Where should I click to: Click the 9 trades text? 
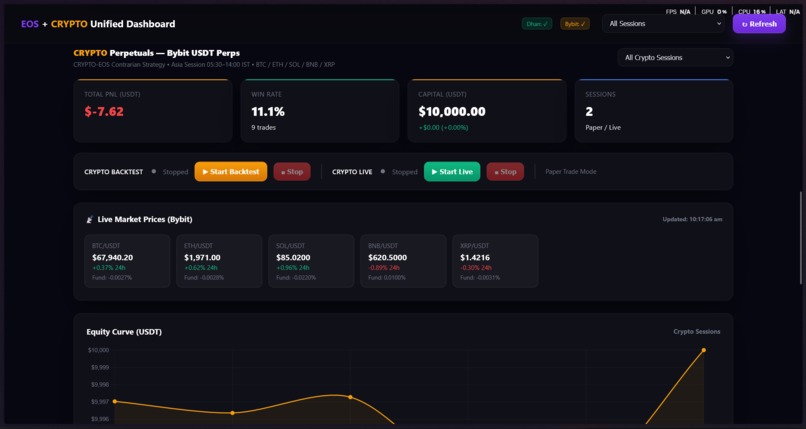(263, 127)
